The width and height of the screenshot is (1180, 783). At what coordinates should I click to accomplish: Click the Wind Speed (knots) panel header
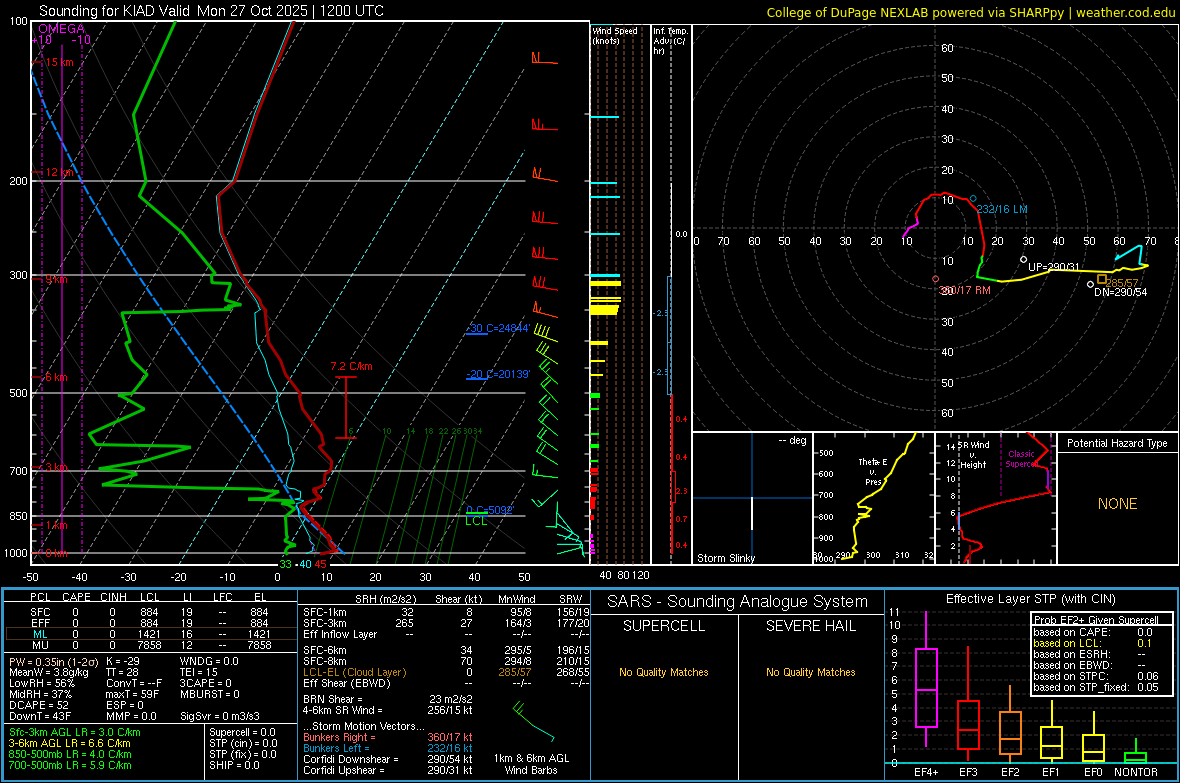pyautogui.click(x=615, y=35)
